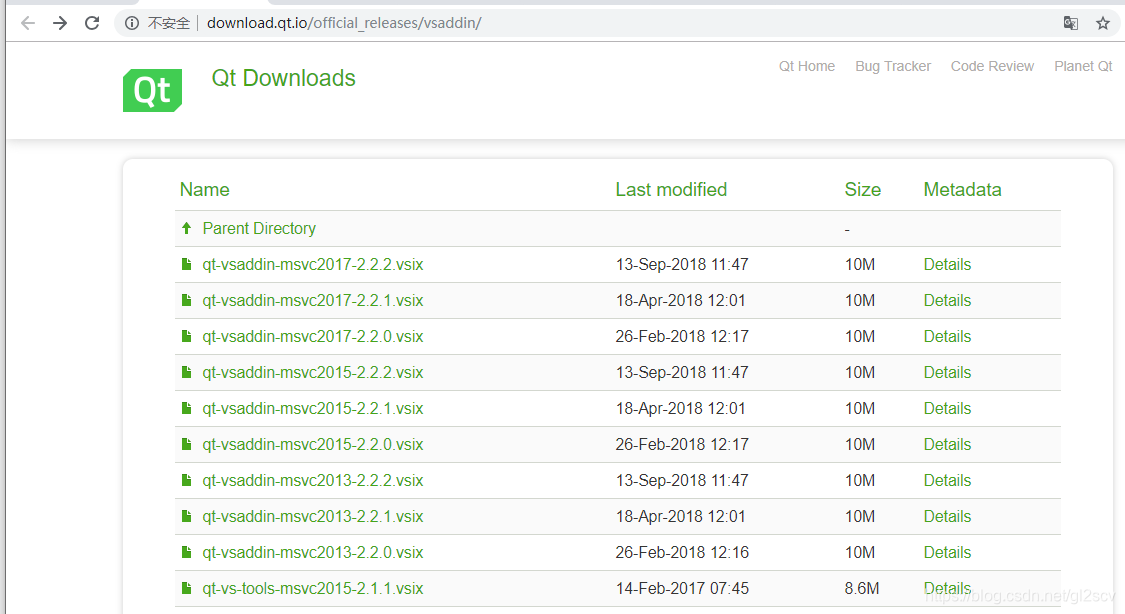
Task: Click the Qt Downloads title link
Action: point(283,77)
